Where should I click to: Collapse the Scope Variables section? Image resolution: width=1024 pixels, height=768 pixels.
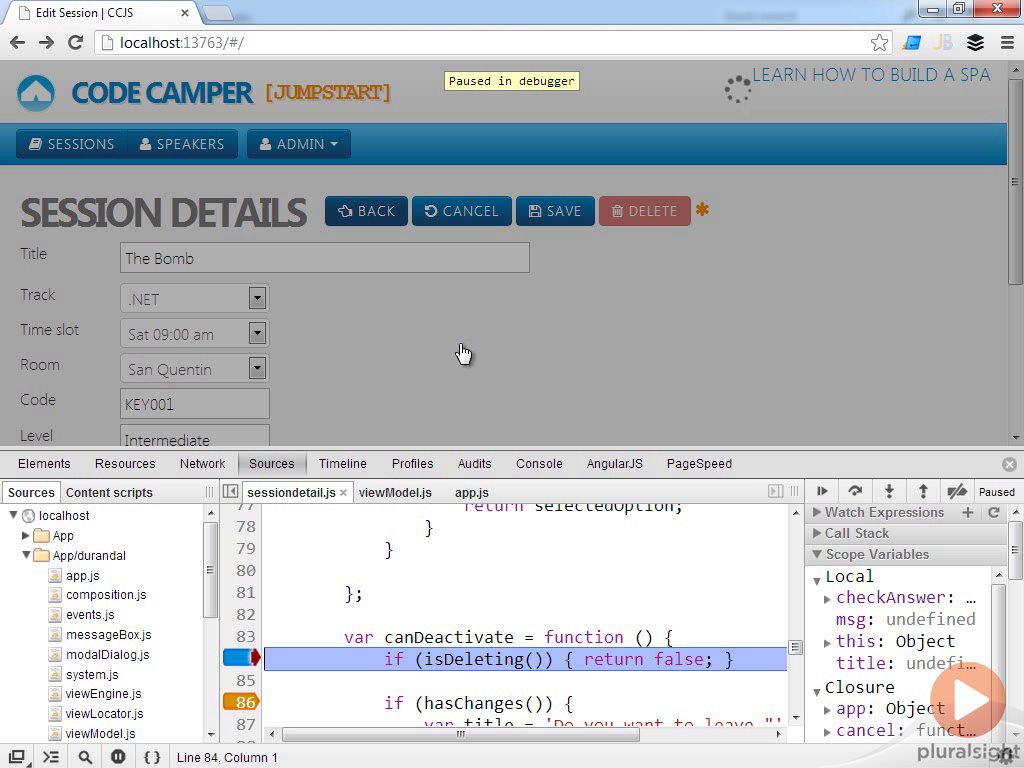[x=816, y=554]
